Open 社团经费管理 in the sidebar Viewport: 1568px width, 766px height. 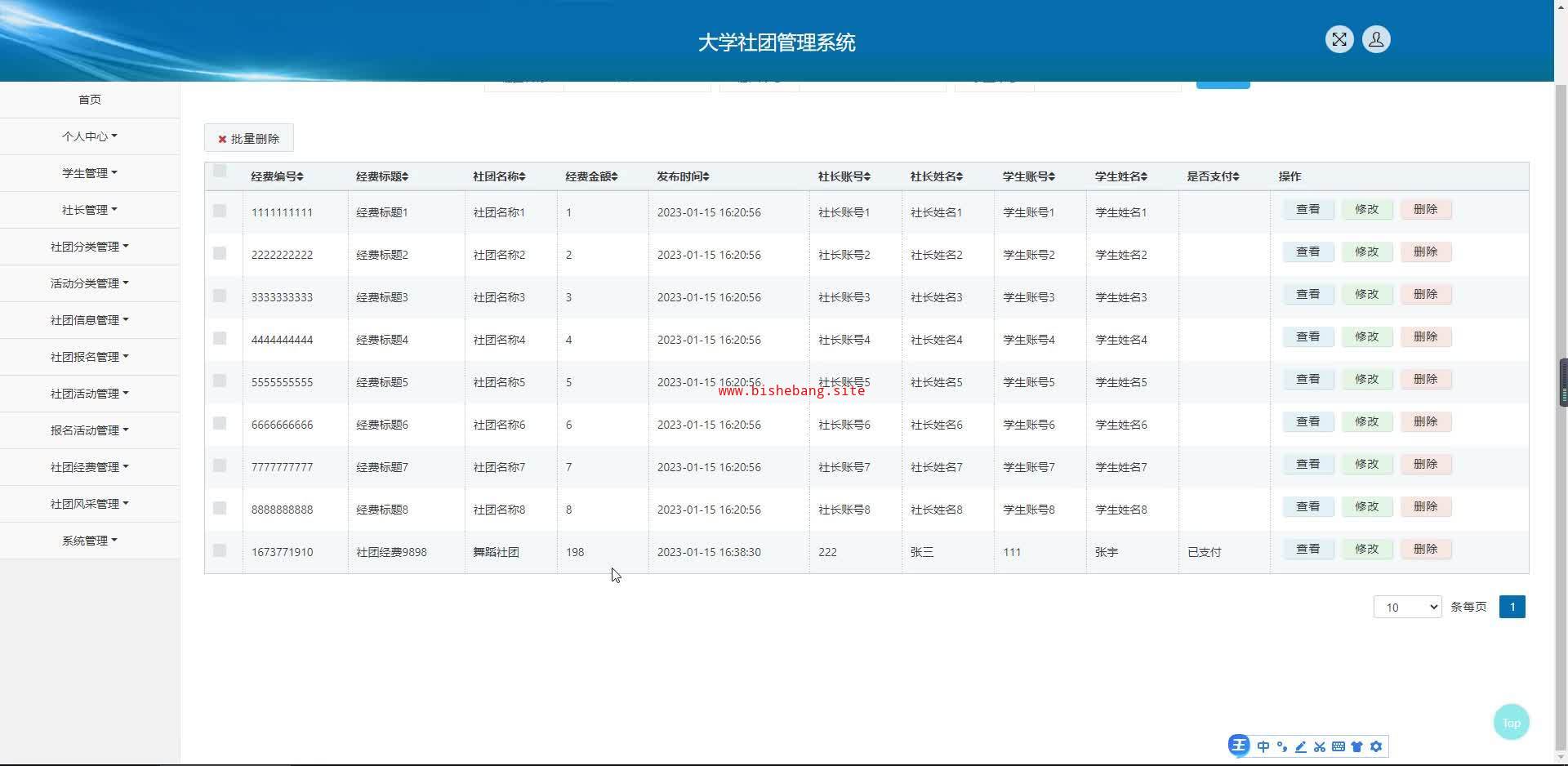coord(90,467)
